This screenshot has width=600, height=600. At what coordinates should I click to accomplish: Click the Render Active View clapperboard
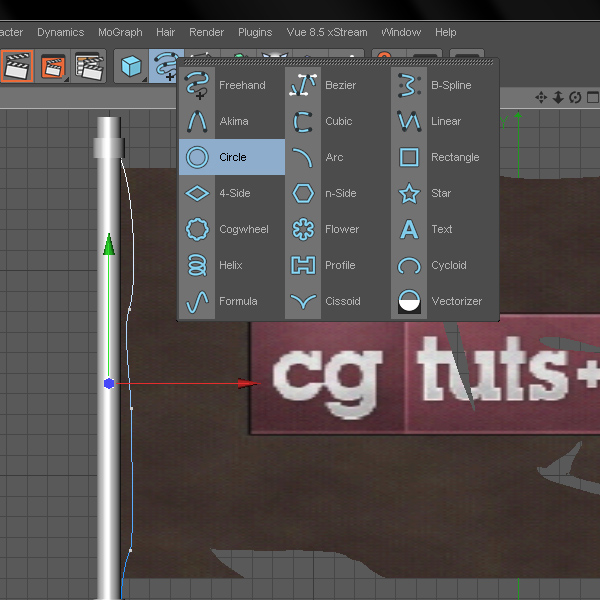coord(17,66)
